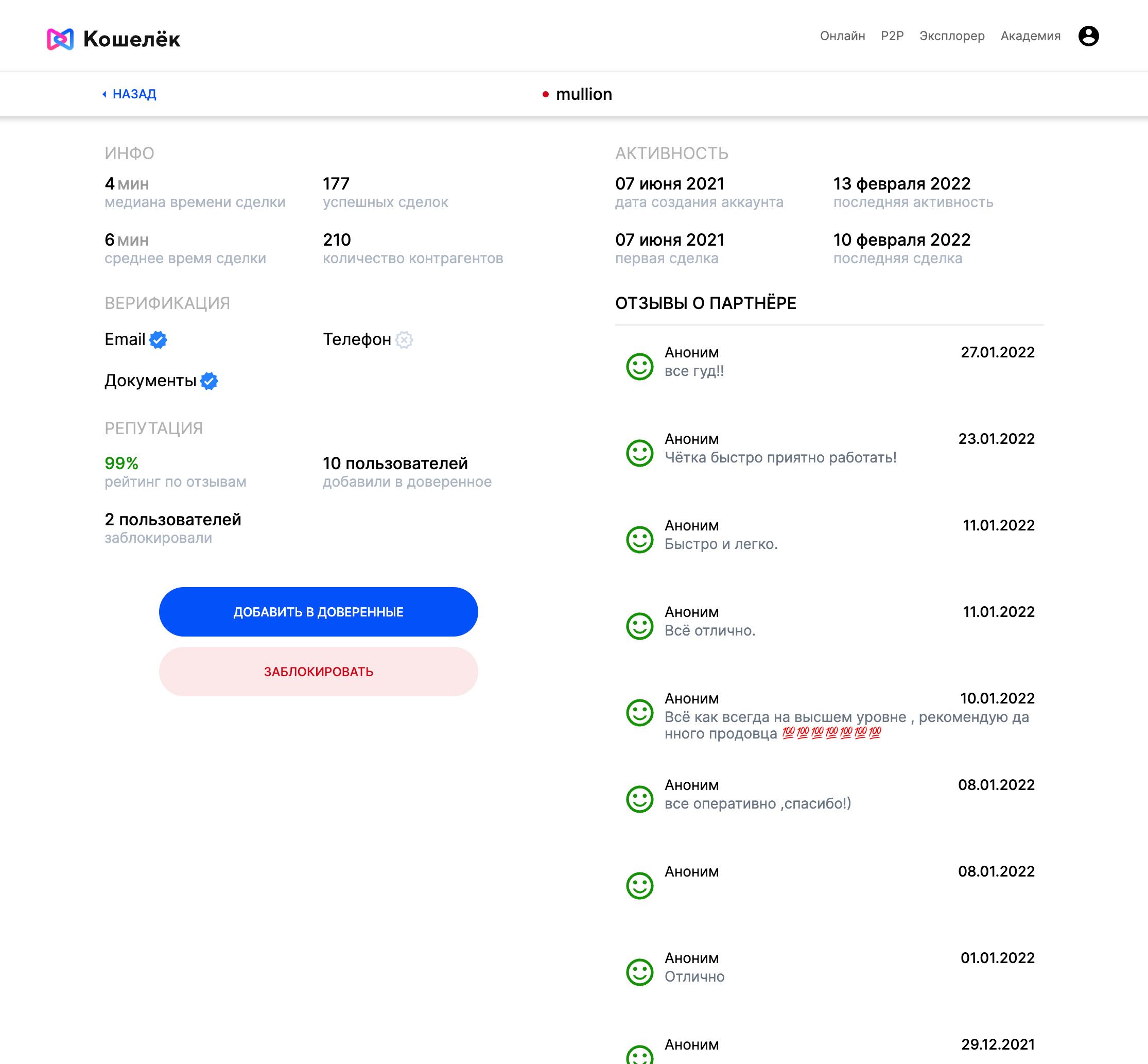Screen dimensions: 1148x1064
Task: Click review 'Чётка быстро приятно работать!'
Action: [780, 457]
